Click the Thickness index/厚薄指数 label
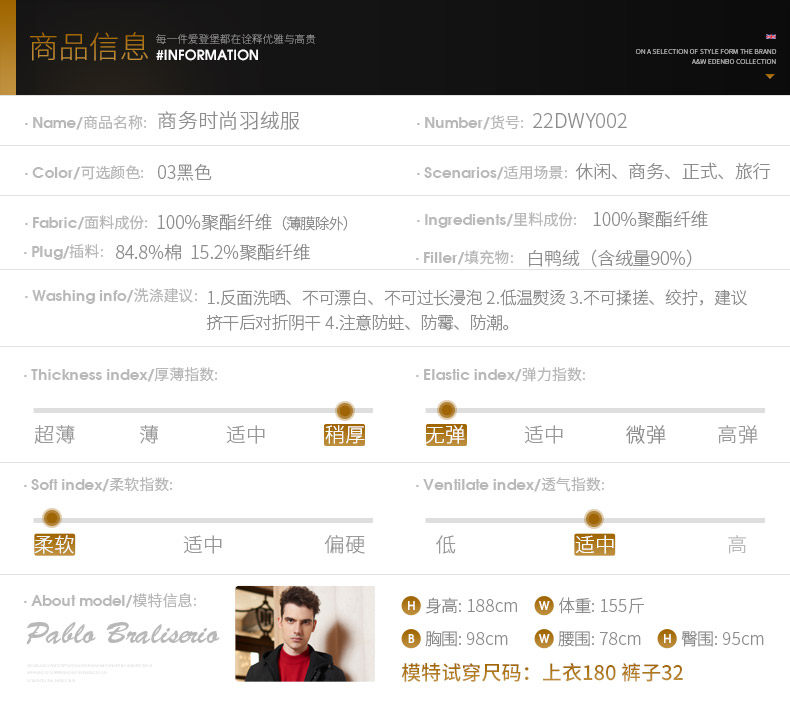Viewport: 790px width, 713px height. pyautogui.click(x=124, y=374)
